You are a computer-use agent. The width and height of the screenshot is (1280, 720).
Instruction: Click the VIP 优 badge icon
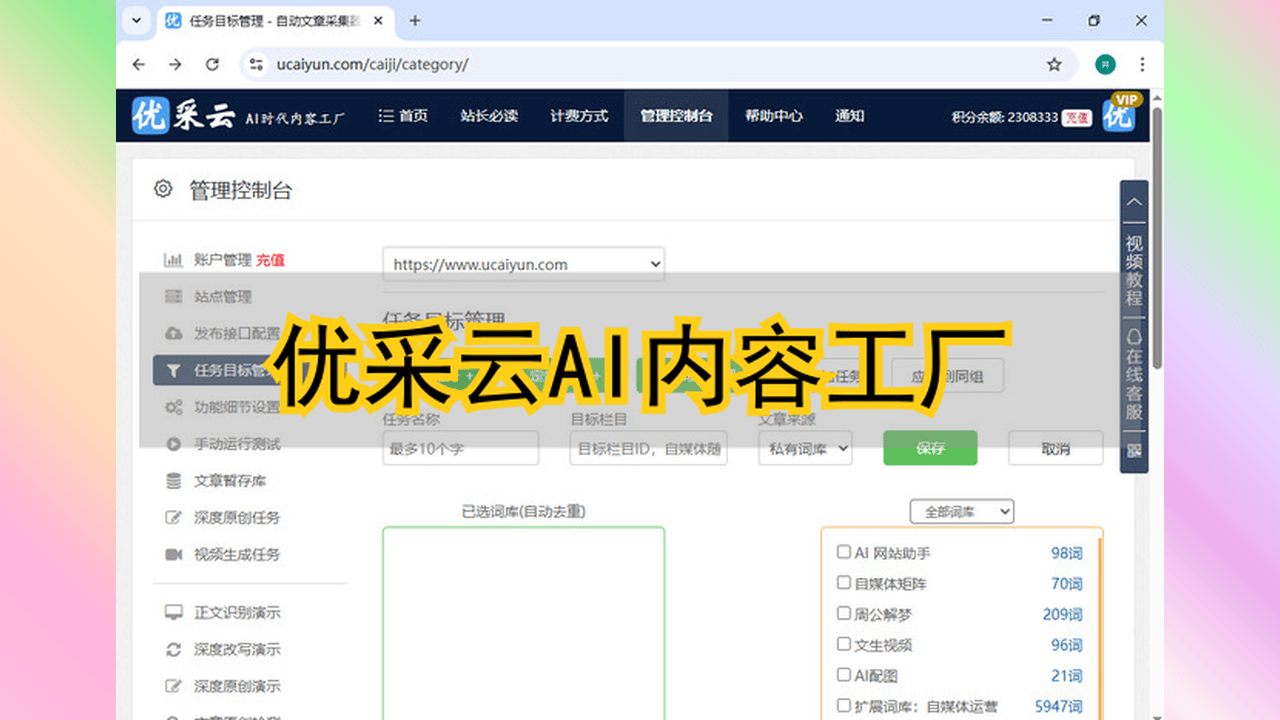click(1119, 114)
